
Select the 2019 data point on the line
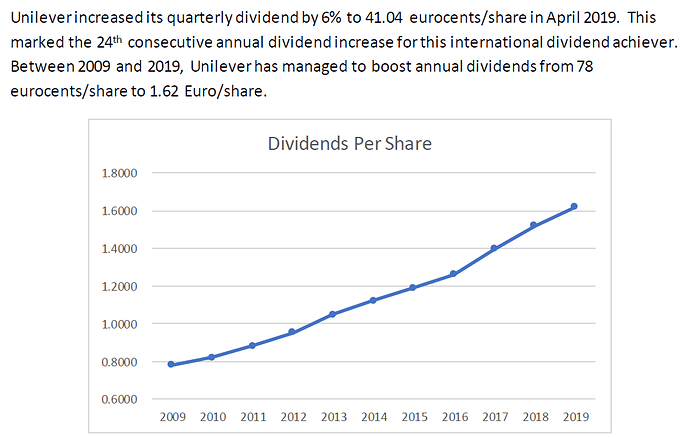(x=574, y=206)
